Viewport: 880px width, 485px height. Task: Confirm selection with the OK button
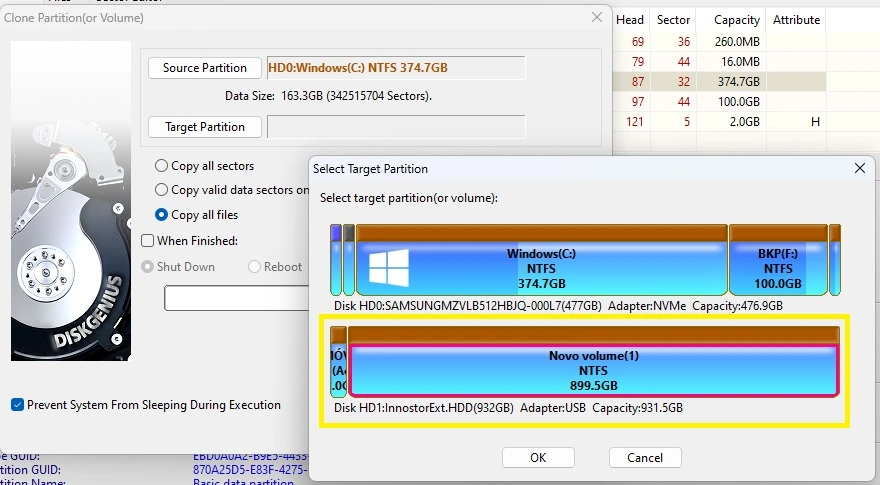[x=538, y=457]
